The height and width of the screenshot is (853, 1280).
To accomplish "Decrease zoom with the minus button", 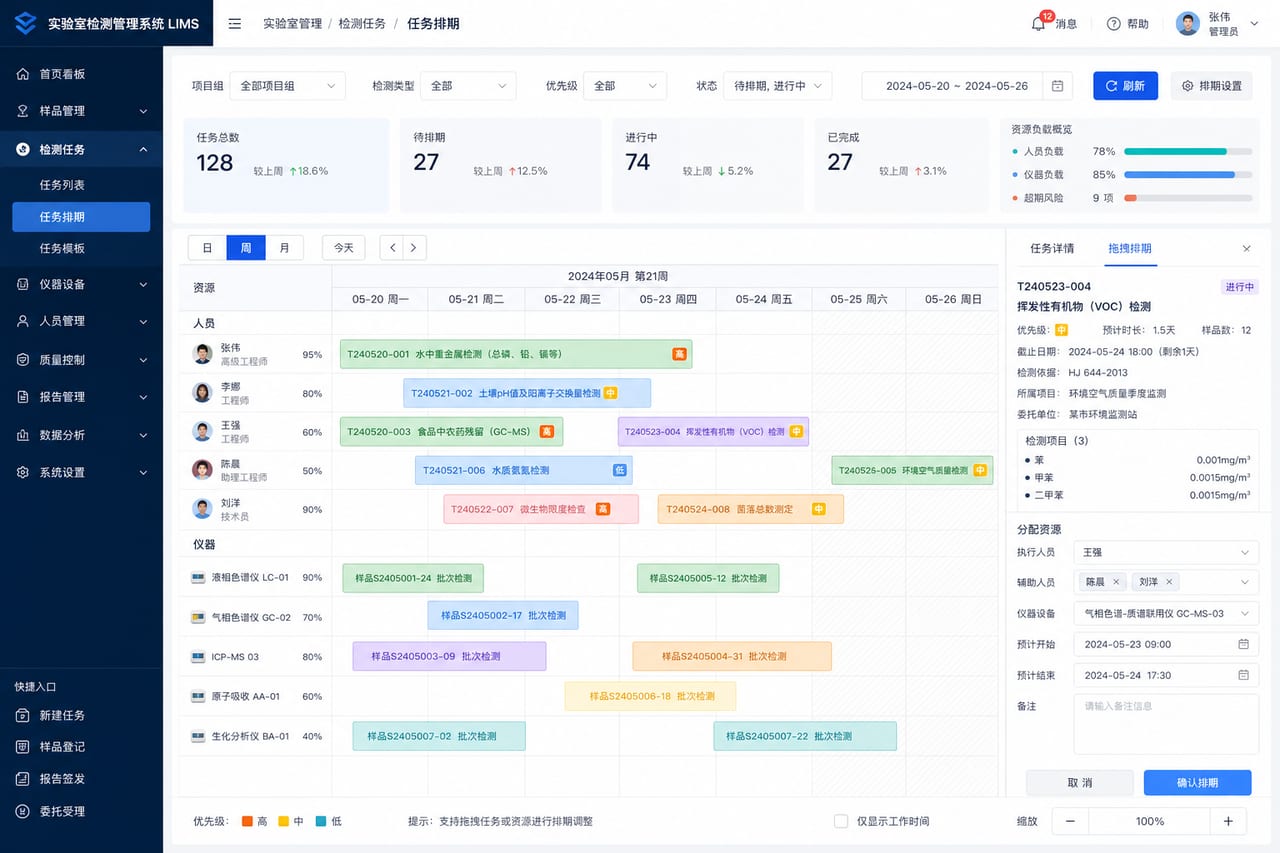I will point(1070,821).
